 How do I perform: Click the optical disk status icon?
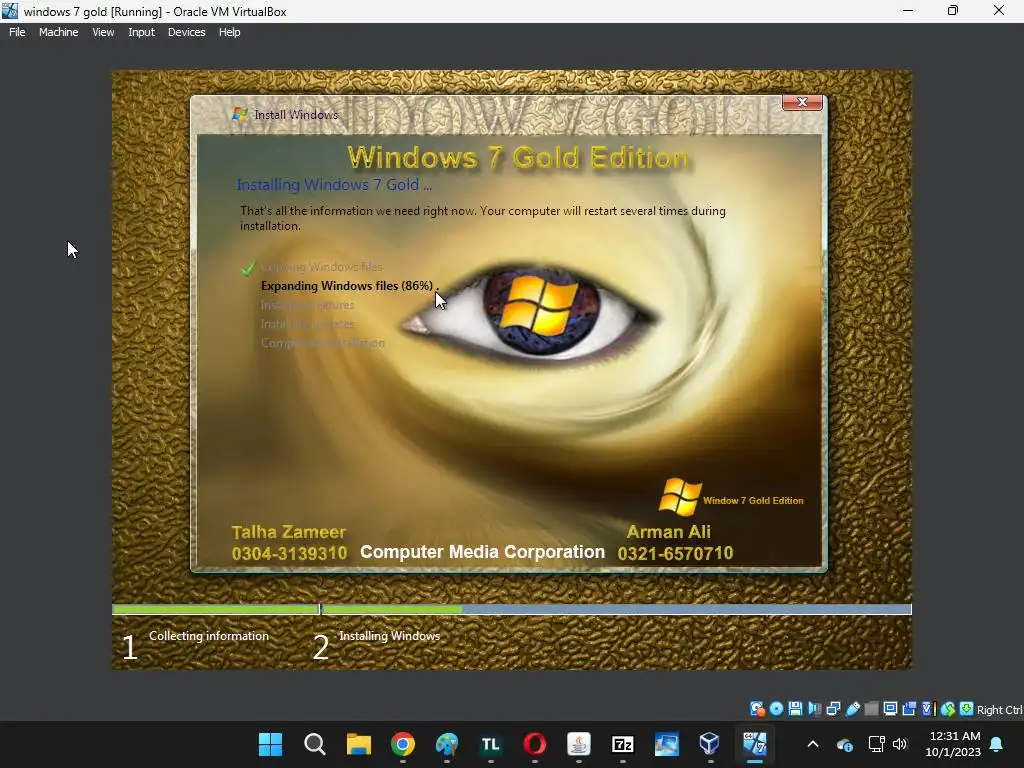776,709
